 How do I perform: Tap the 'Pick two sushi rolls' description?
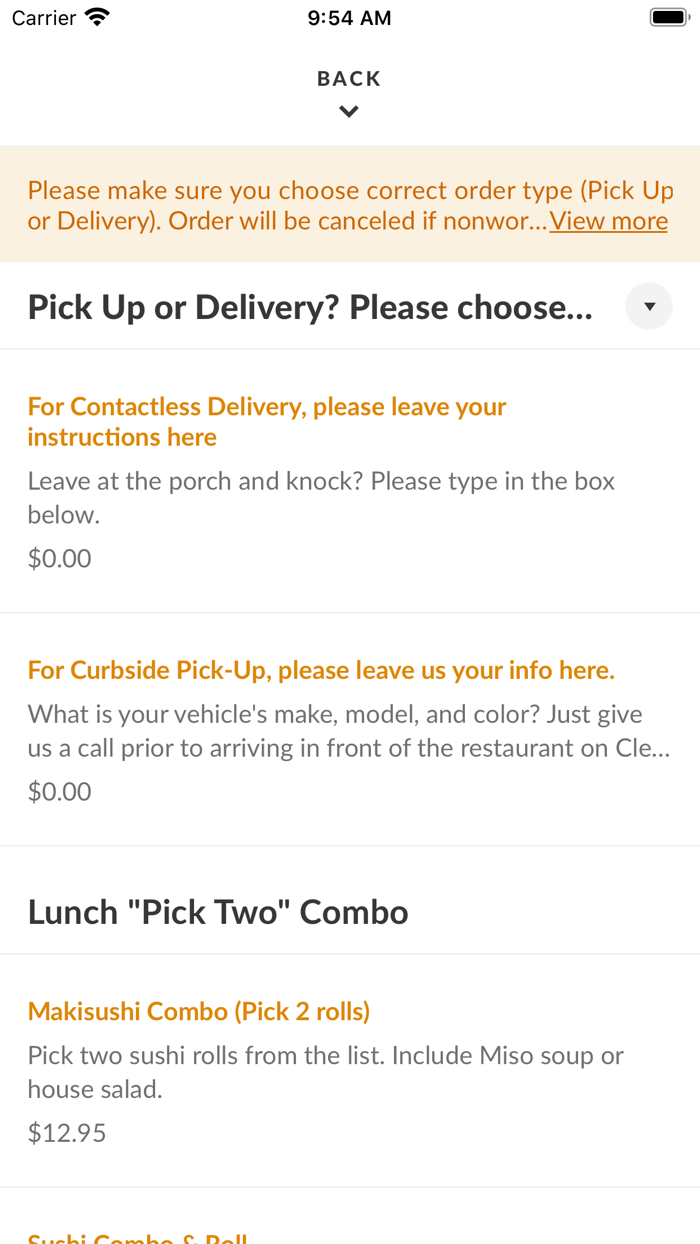325,1072
